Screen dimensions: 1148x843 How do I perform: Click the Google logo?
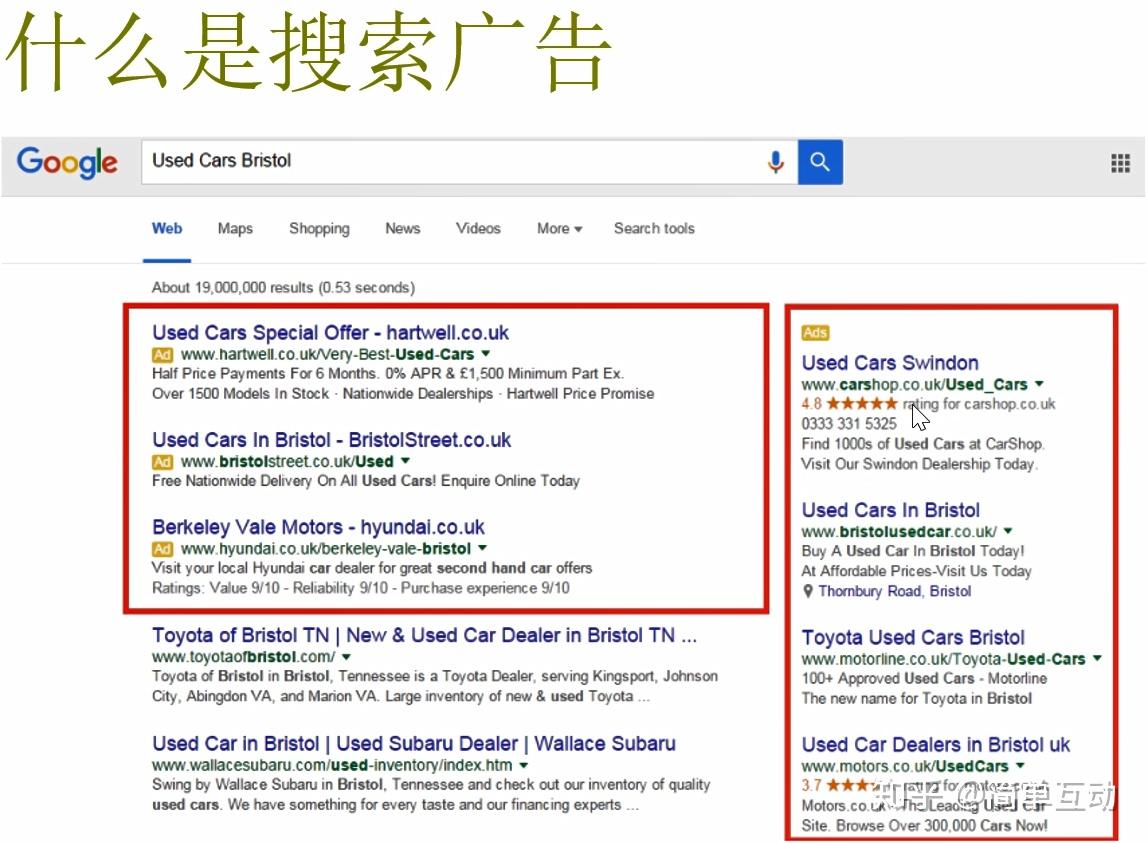click(66, 163)
